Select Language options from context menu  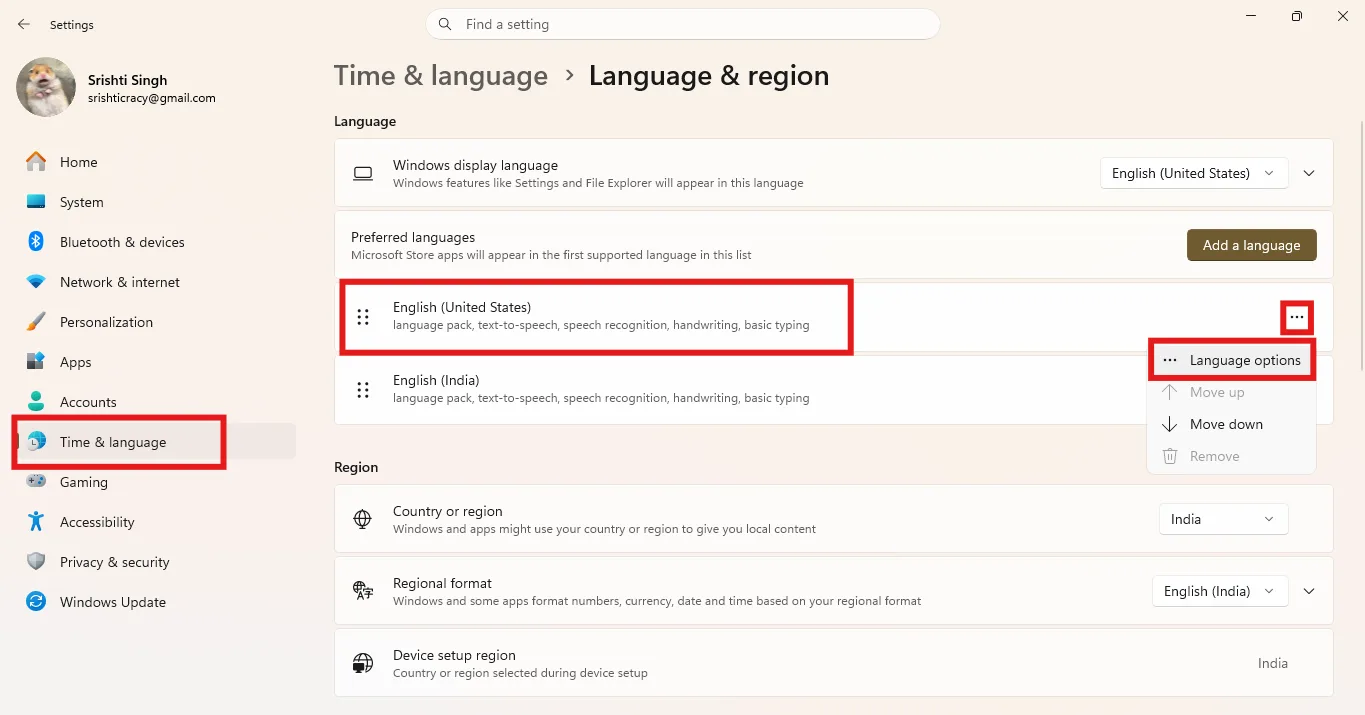click(1232, 360)
